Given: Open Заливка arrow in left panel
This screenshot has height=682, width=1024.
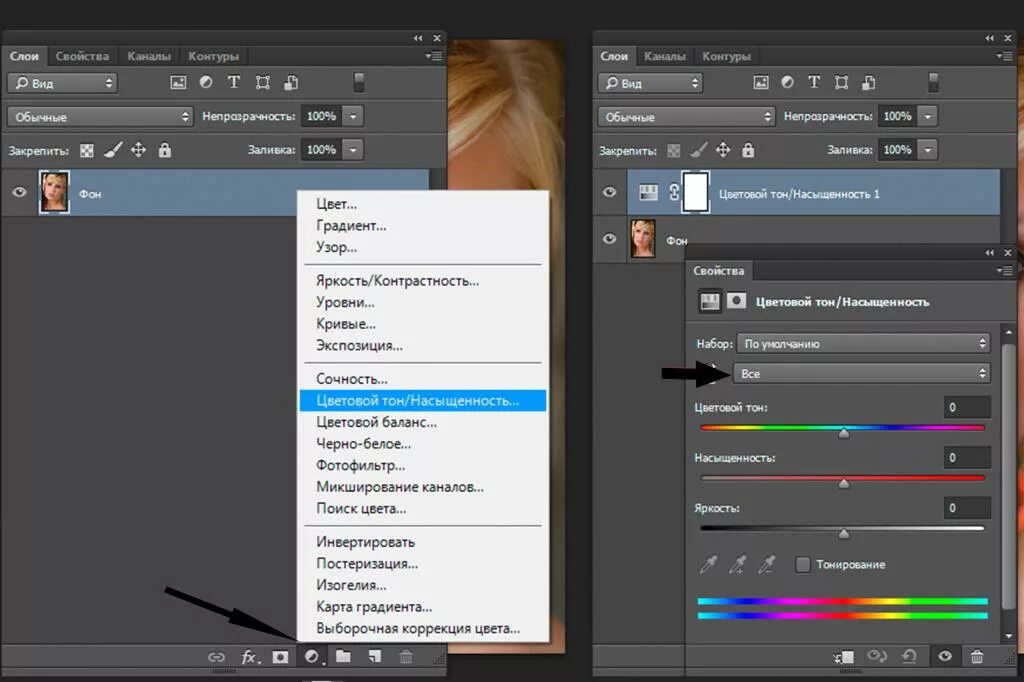Looking at the screenshot, I should [353, 150].
